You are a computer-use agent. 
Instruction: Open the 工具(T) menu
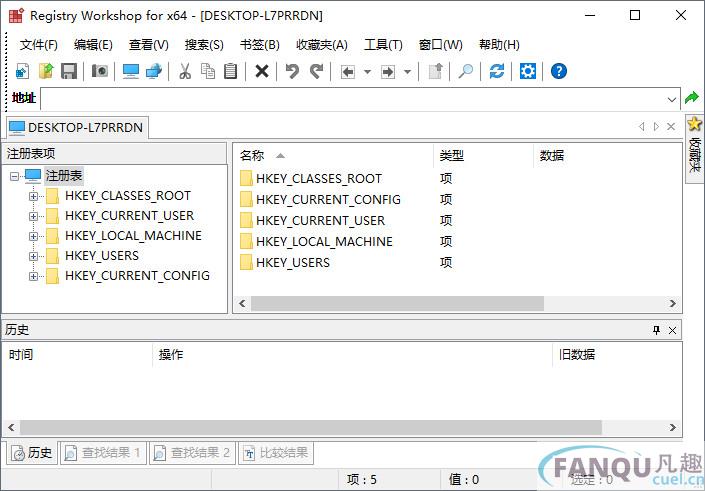(383, 45)
